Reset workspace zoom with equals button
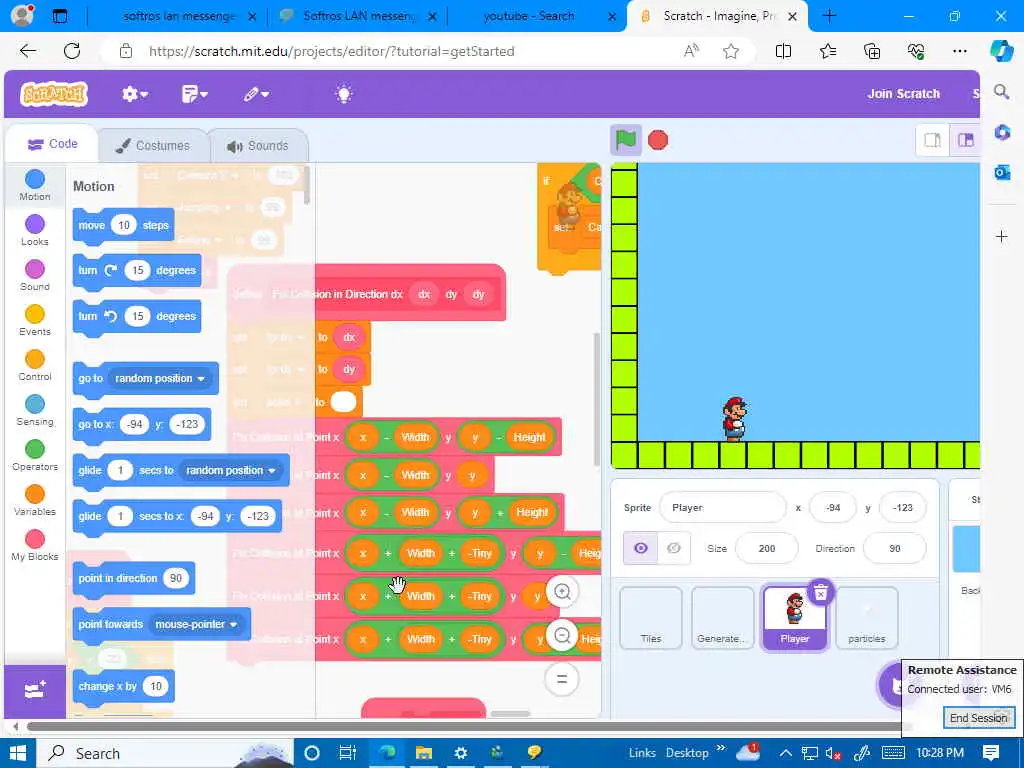Viewport: 1024px width, 768px height. click(x=562, y=679)
